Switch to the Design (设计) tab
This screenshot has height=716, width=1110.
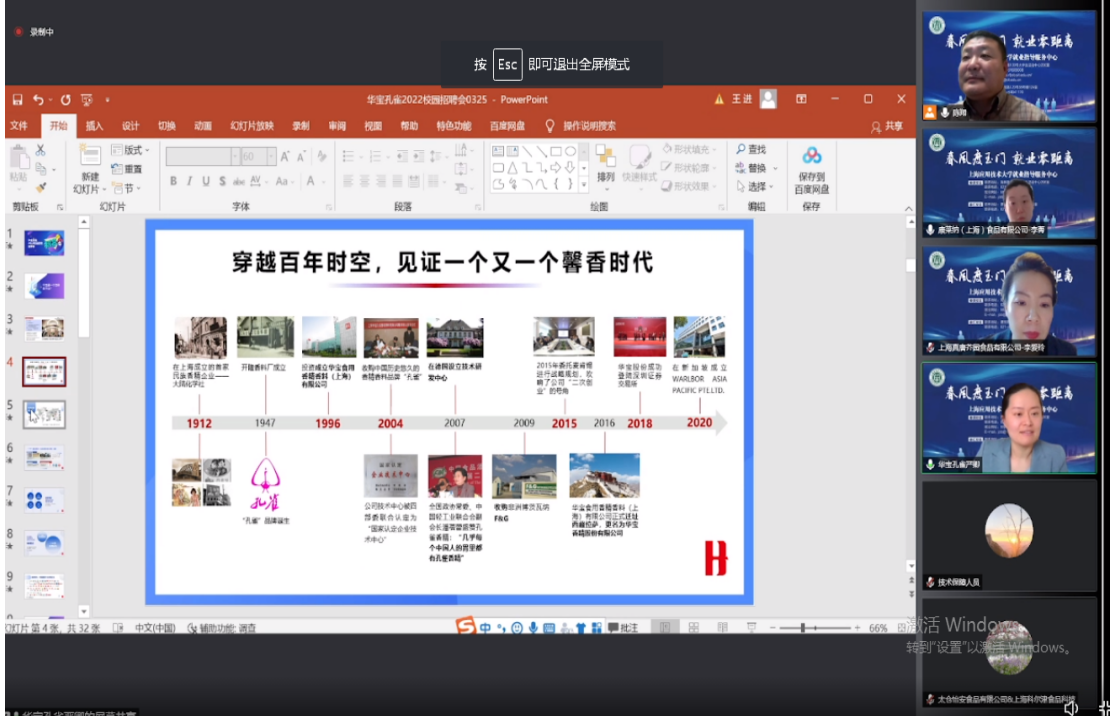point(130,126)
